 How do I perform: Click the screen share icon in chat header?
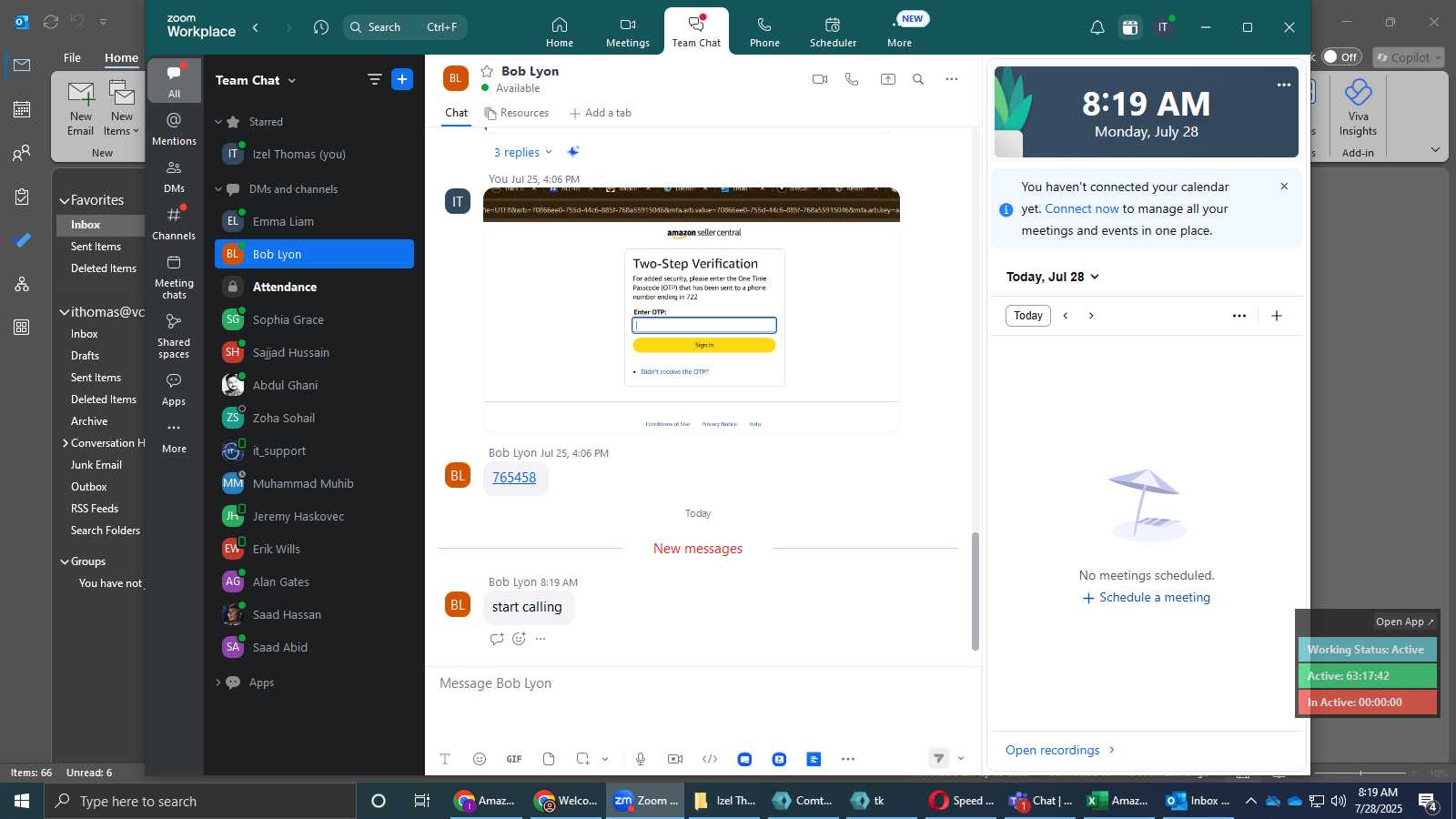pos(888,79)
